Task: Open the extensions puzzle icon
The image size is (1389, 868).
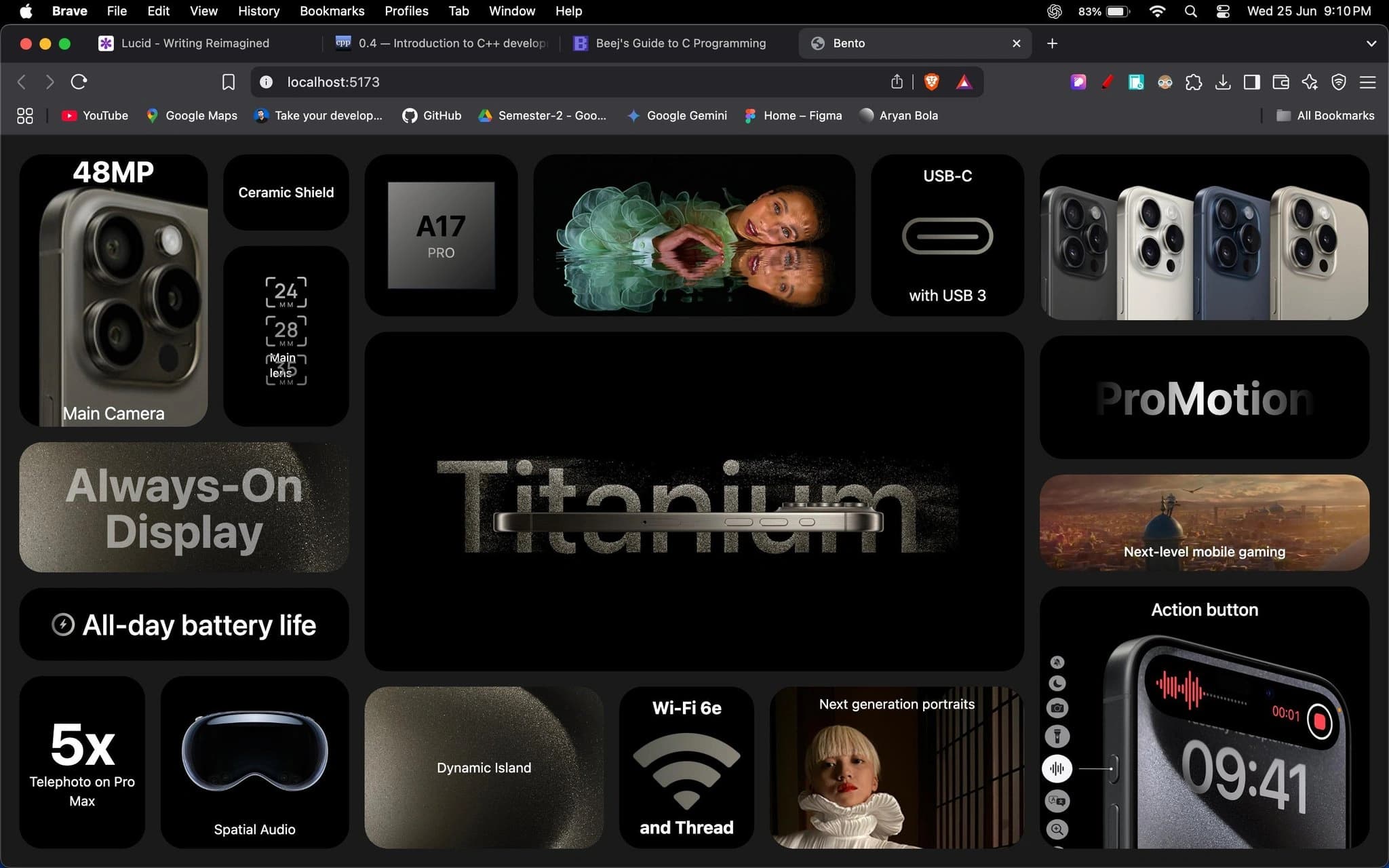Action: point(1194,82)
